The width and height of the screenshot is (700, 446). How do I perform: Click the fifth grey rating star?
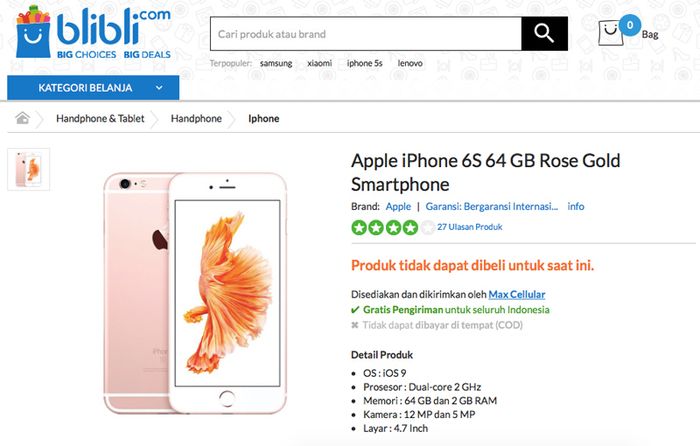click(x=427, y=228)
